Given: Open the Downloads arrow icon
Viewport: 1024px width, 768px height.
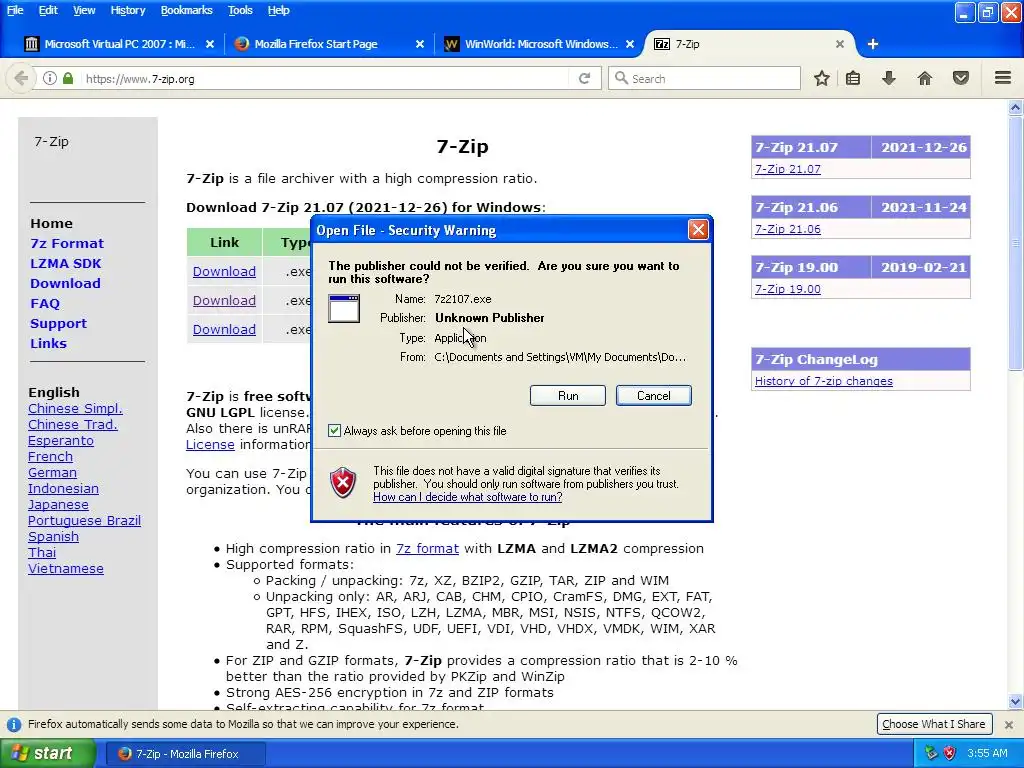Looking at the screenshot, I should [889, 78].
